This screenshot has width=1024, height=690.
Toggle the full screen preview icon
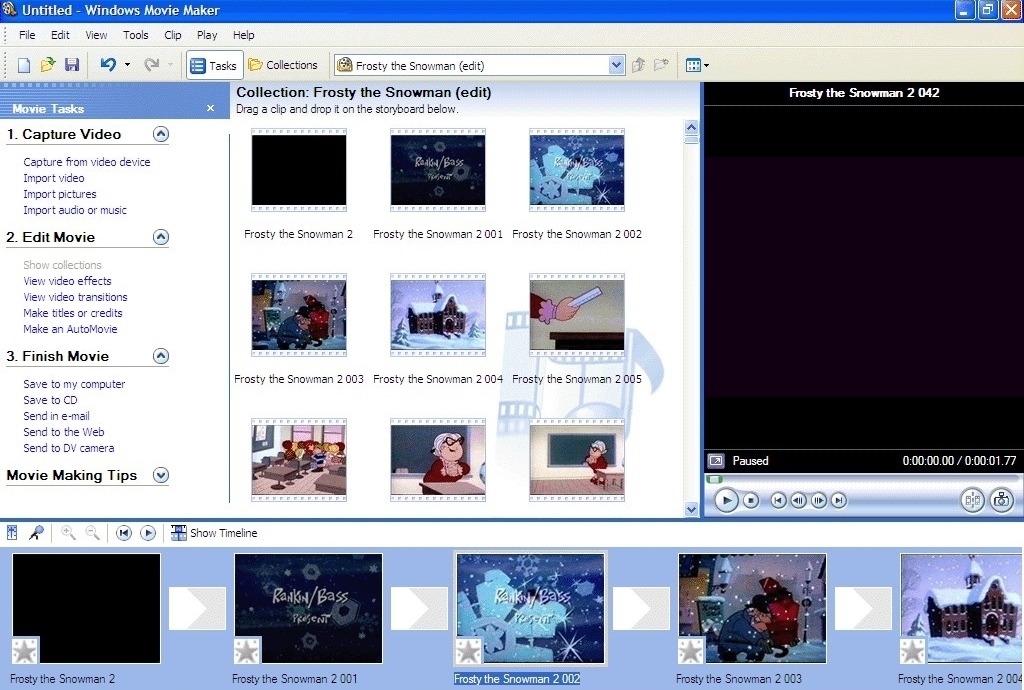(716, 461)
